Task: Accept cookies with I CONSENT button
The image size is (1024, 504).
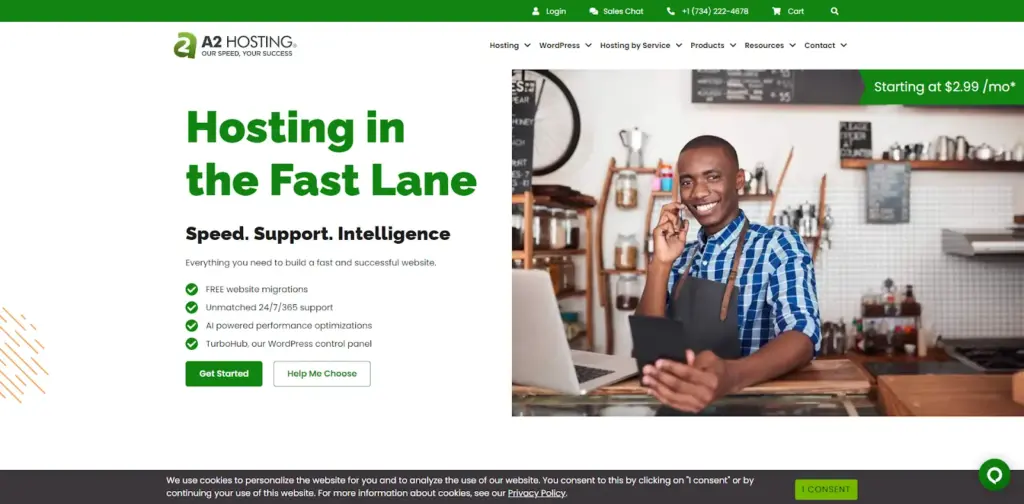Action: [826, 490]
